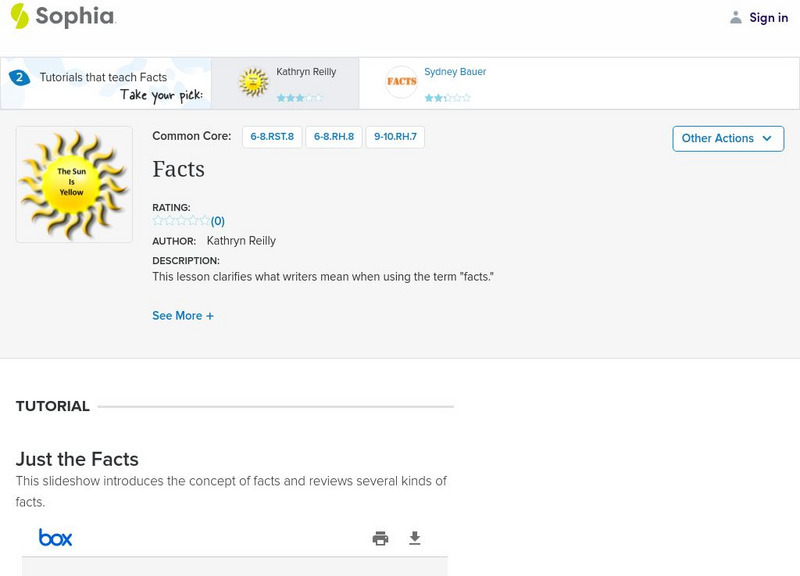Rate the tutorial using the stars

[x=181, y=221]
